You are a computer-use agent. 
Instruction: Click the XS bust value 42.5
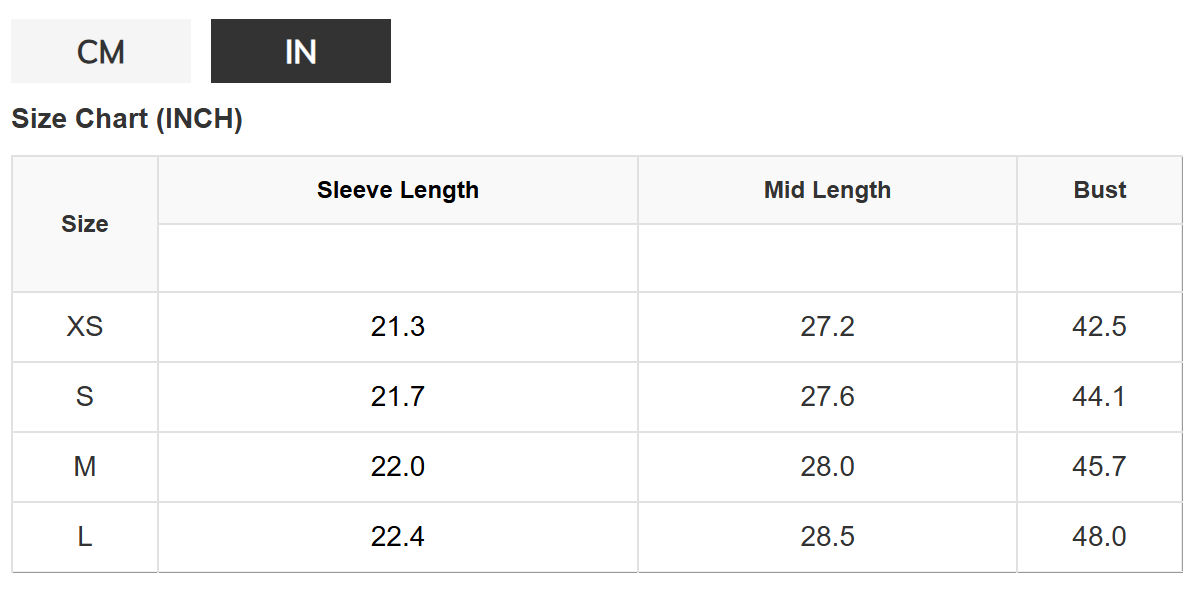tap(1099, 327)
